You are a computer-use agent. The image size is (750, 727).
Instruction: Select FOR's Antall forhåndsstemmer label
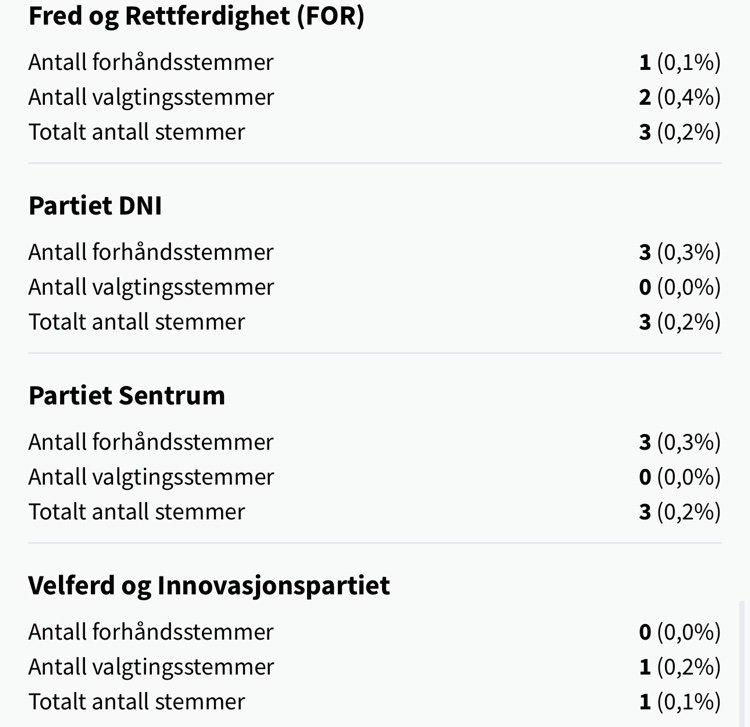click(151, 62)
